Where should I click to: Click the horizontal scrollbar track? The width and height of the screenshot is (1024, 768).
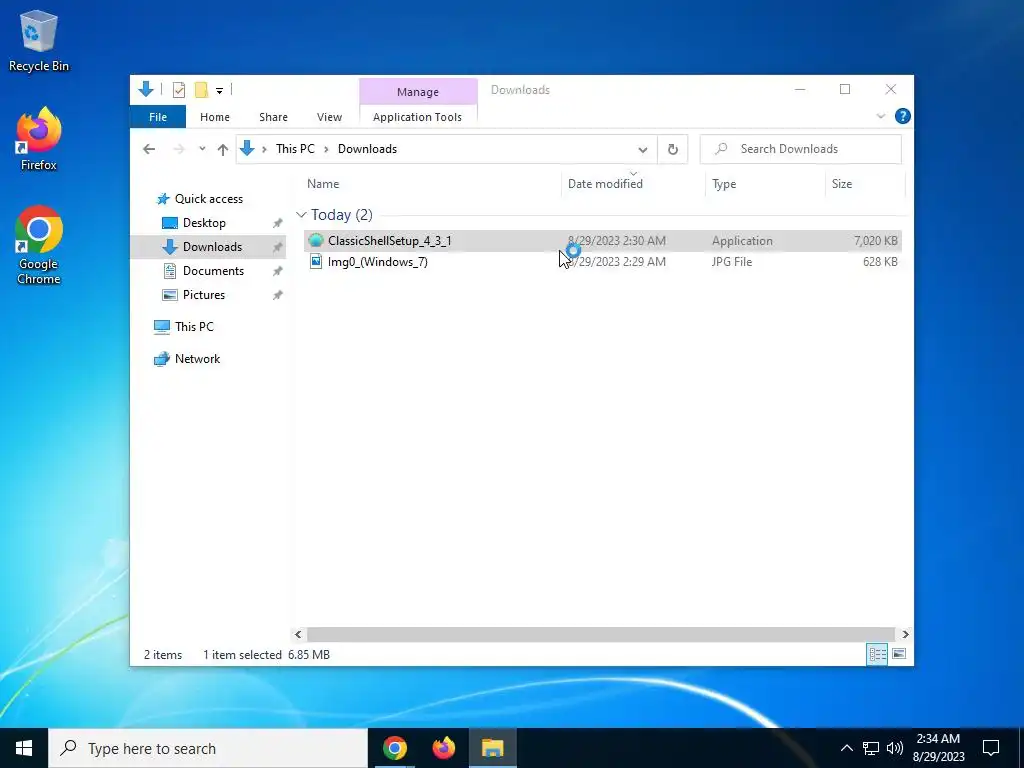click(x=601, y=634)
